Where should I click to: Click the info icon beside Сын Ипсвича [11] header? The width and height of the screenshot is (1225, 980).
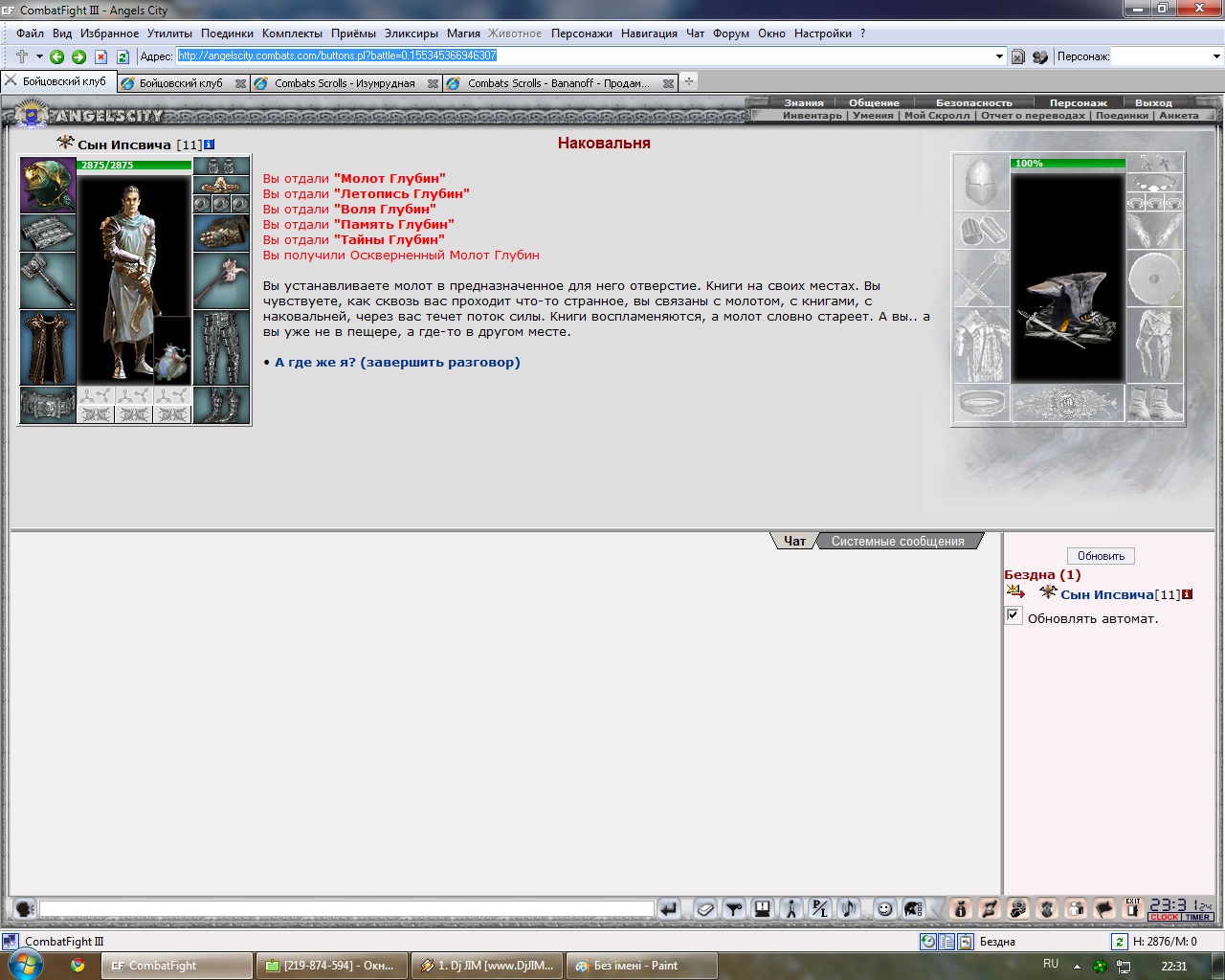click(209, 145)
